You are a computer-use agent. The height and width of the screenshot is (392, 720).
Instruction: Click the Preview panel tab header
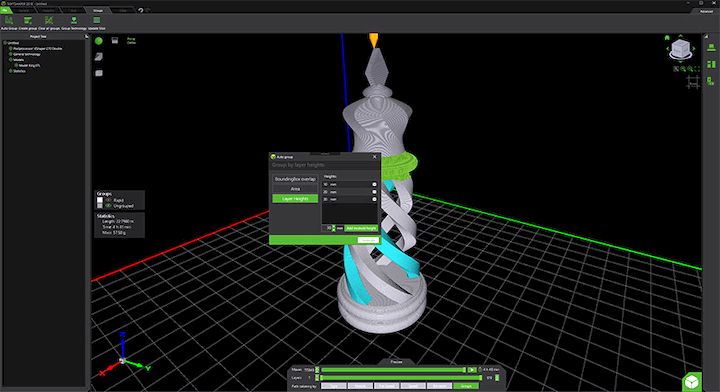pyautogui.click(x=396, y=362)
